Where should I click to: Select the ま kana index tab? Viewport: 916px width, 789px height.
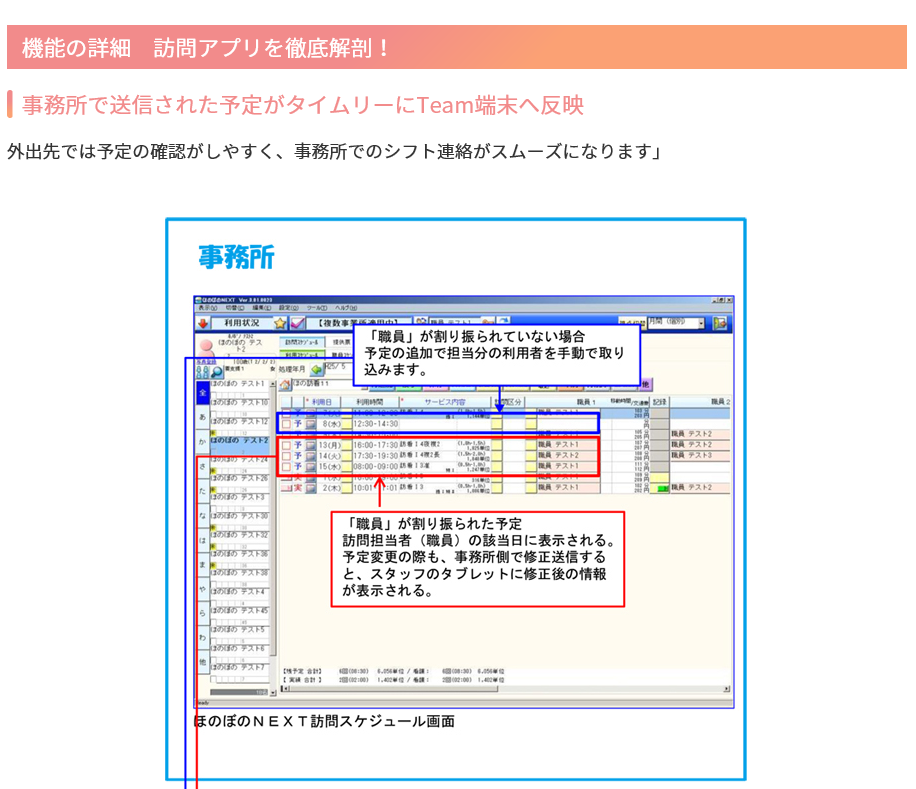tap(203, 564)
